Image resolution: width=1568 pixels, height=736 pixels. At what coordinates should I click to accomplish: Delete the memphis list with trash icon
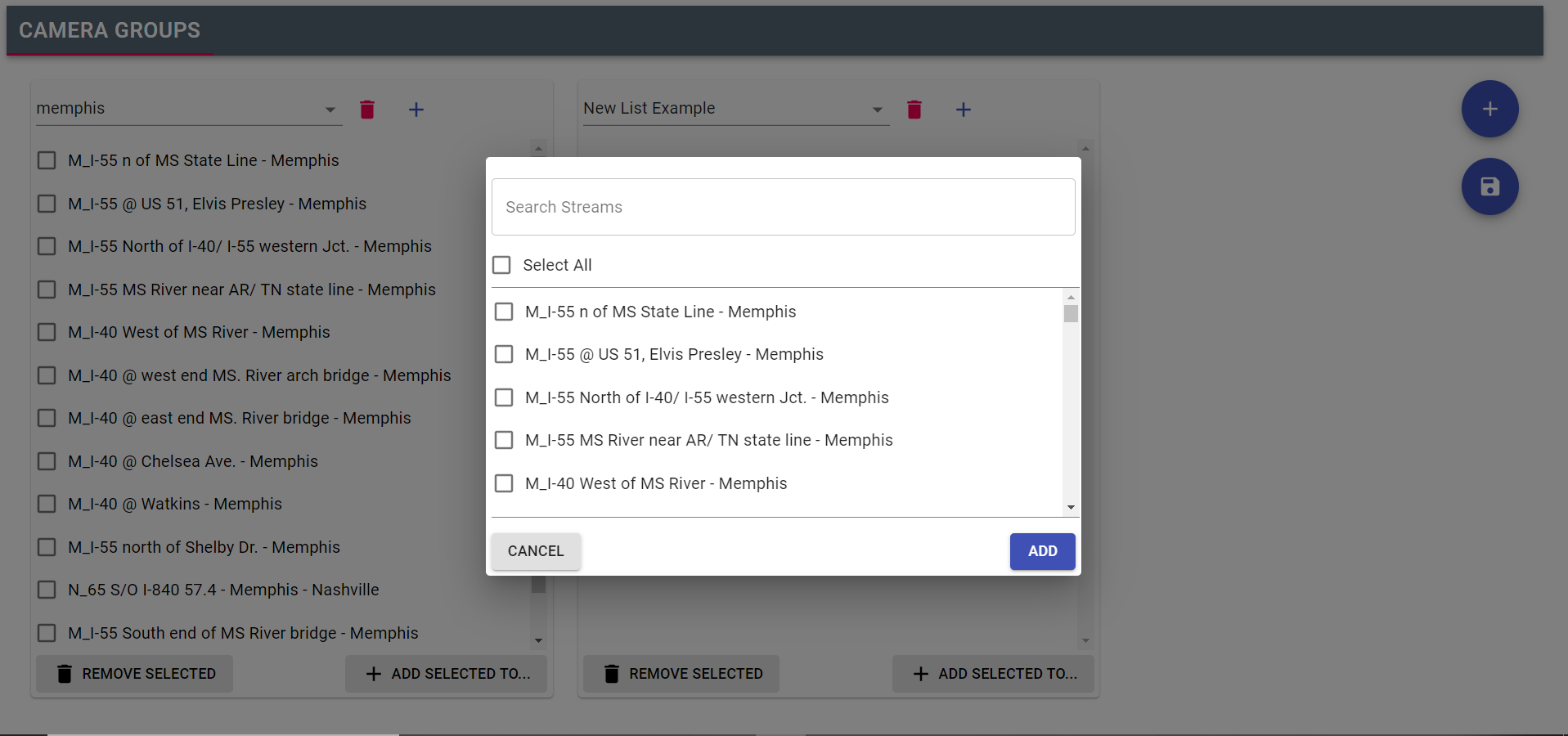click(x=367, y=110)
